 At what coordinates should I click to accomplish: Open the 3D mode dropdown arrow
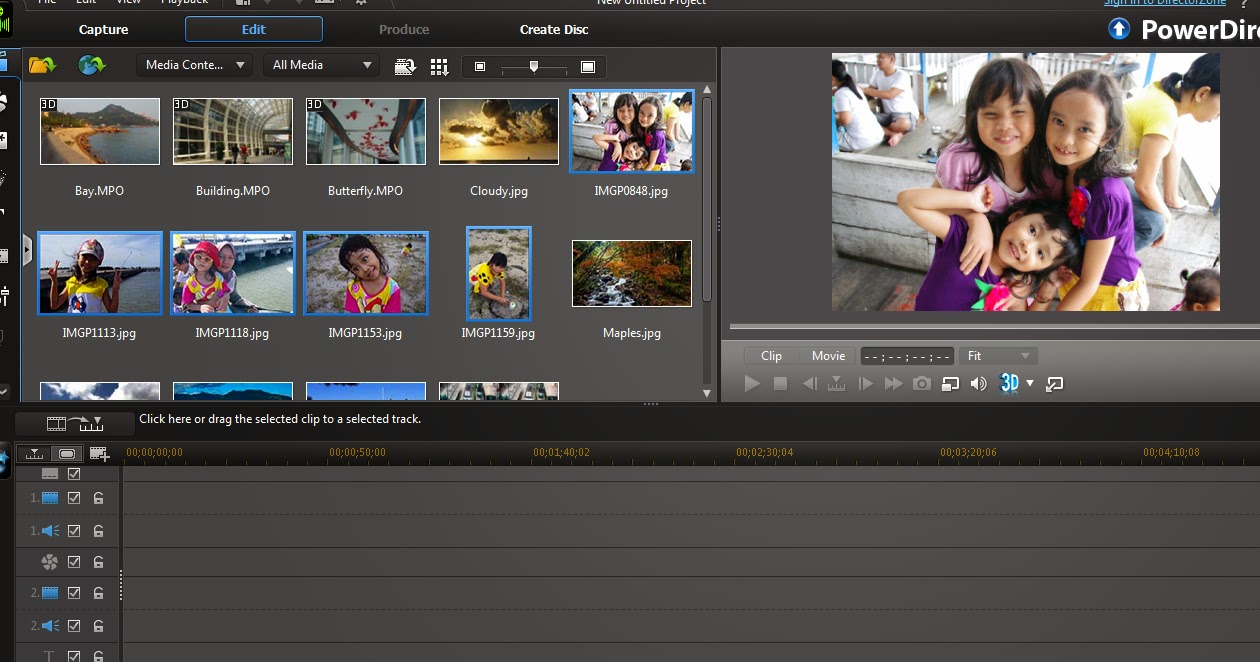click(1030, 384)
